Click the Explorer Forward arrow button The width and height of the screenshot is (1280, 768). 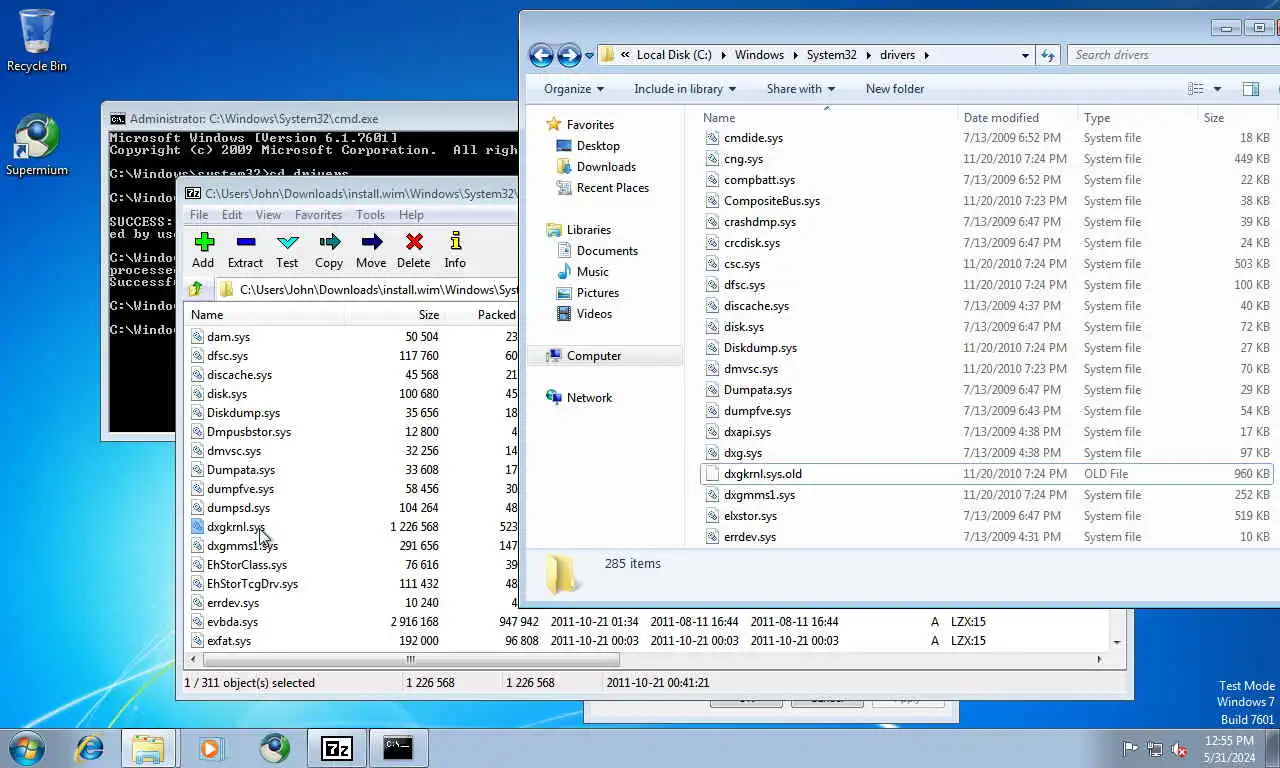click(568, 55)
